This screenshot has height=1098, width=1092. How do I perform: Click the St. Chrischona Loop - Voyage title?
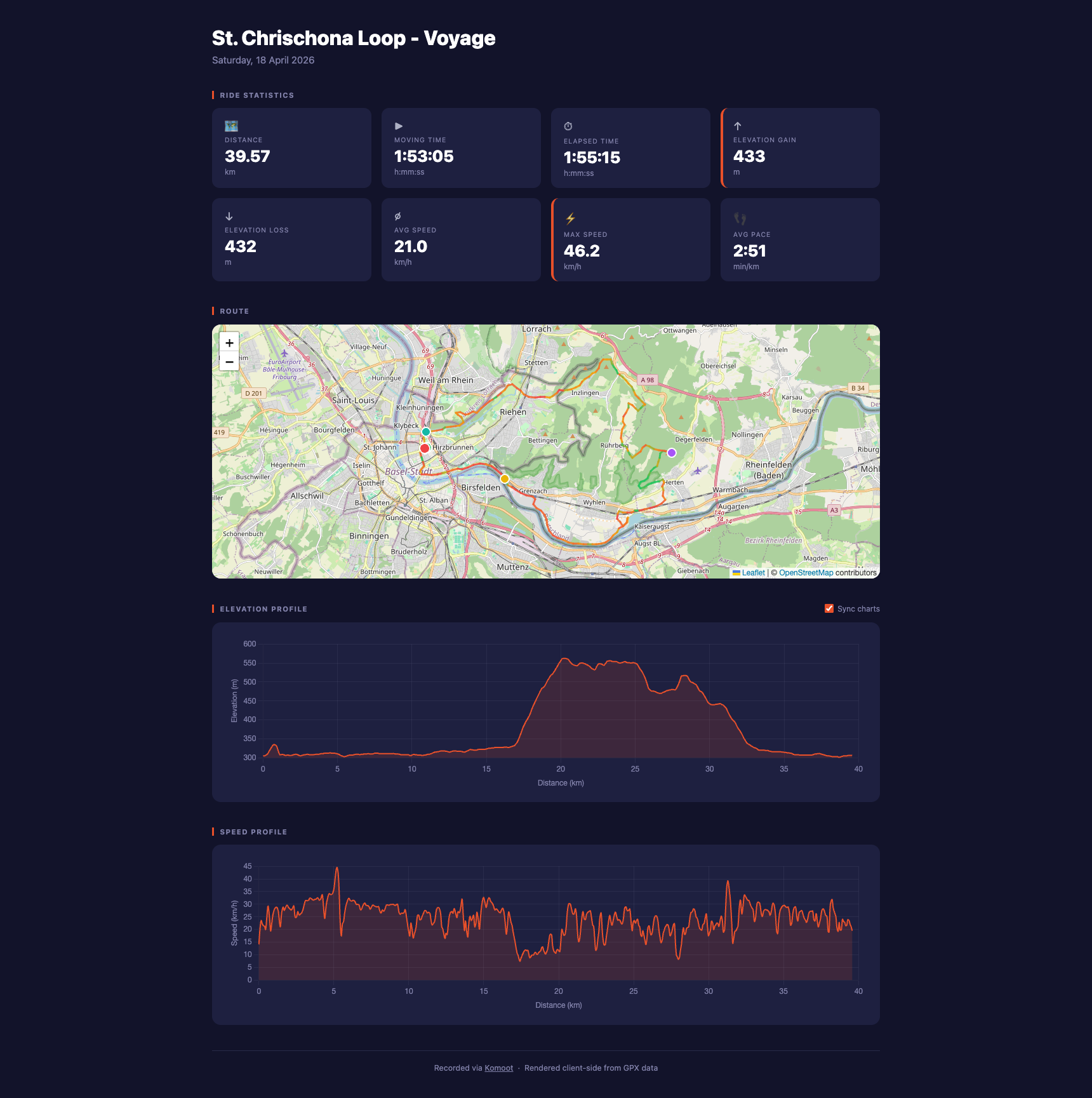(x=354, y=38)
